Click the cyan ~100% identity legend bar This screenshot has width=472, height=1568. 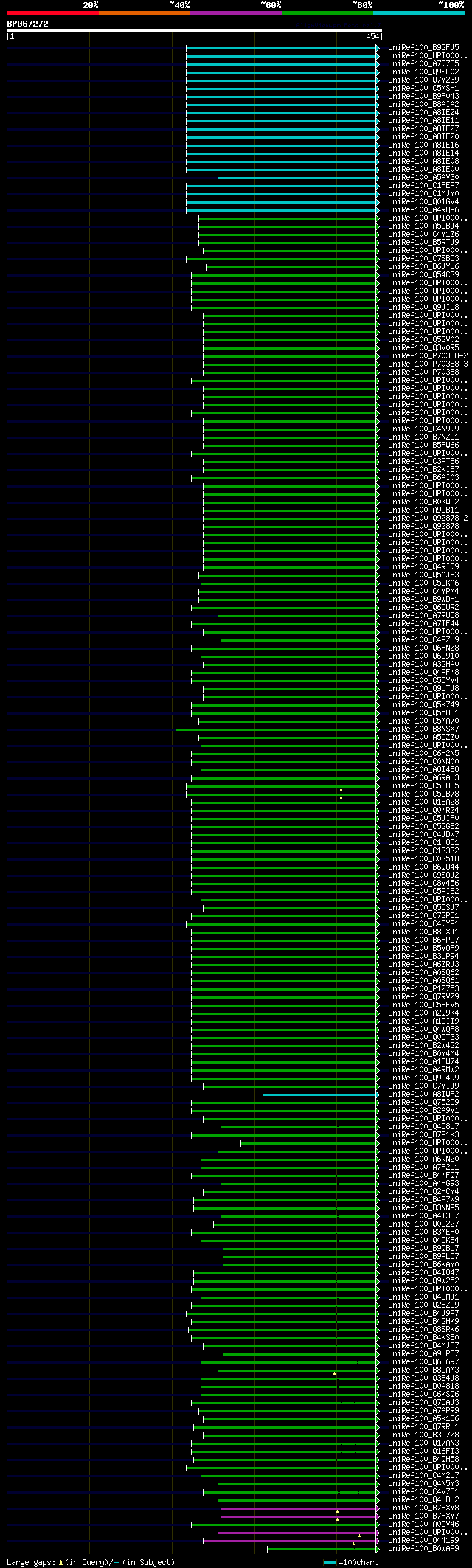pyautogui.click(x=419, y=13)
